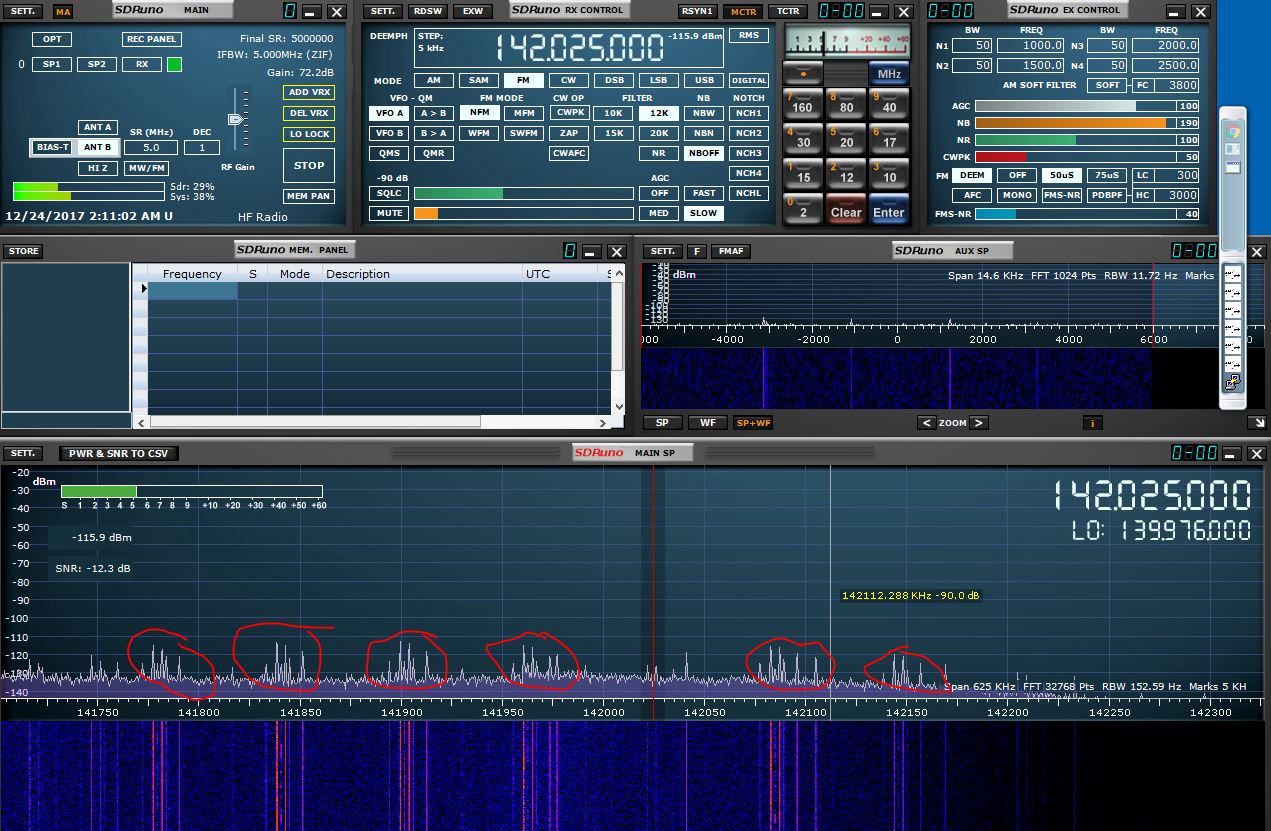
Task: Click the orange info icon in AUX SP
Action: (x=1093, y=423)
